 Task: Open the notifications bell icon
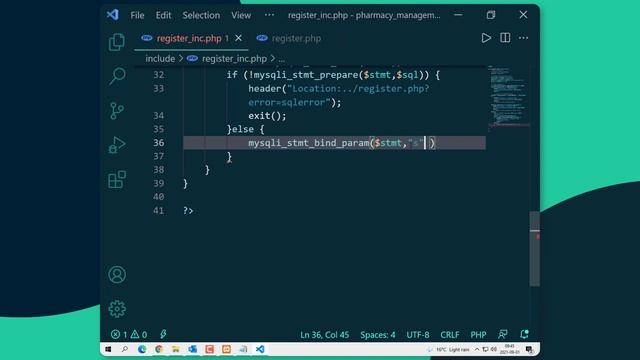click(x=524, y=334)
